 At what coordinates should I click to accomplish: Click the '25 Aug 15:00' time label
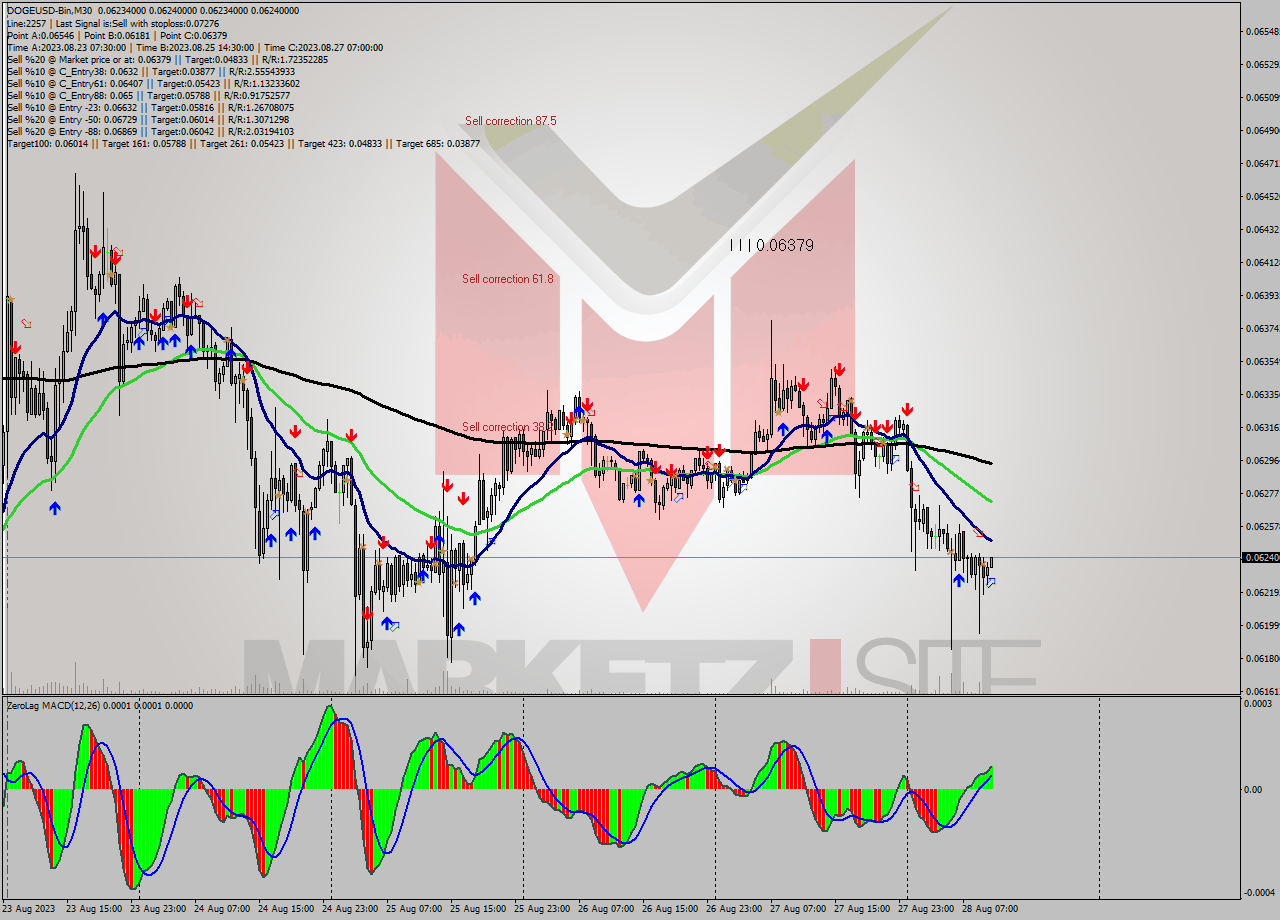[x=478, y=909]
